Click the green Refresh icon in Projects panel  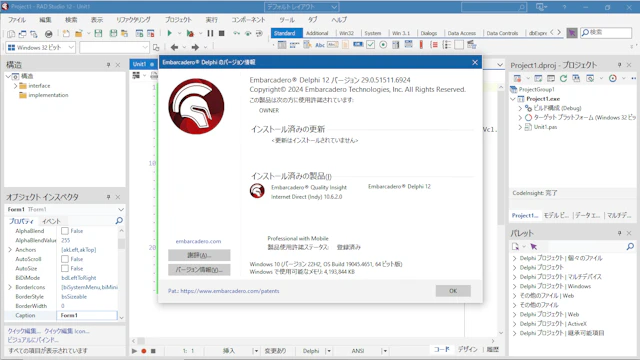(x=563, y=78)
